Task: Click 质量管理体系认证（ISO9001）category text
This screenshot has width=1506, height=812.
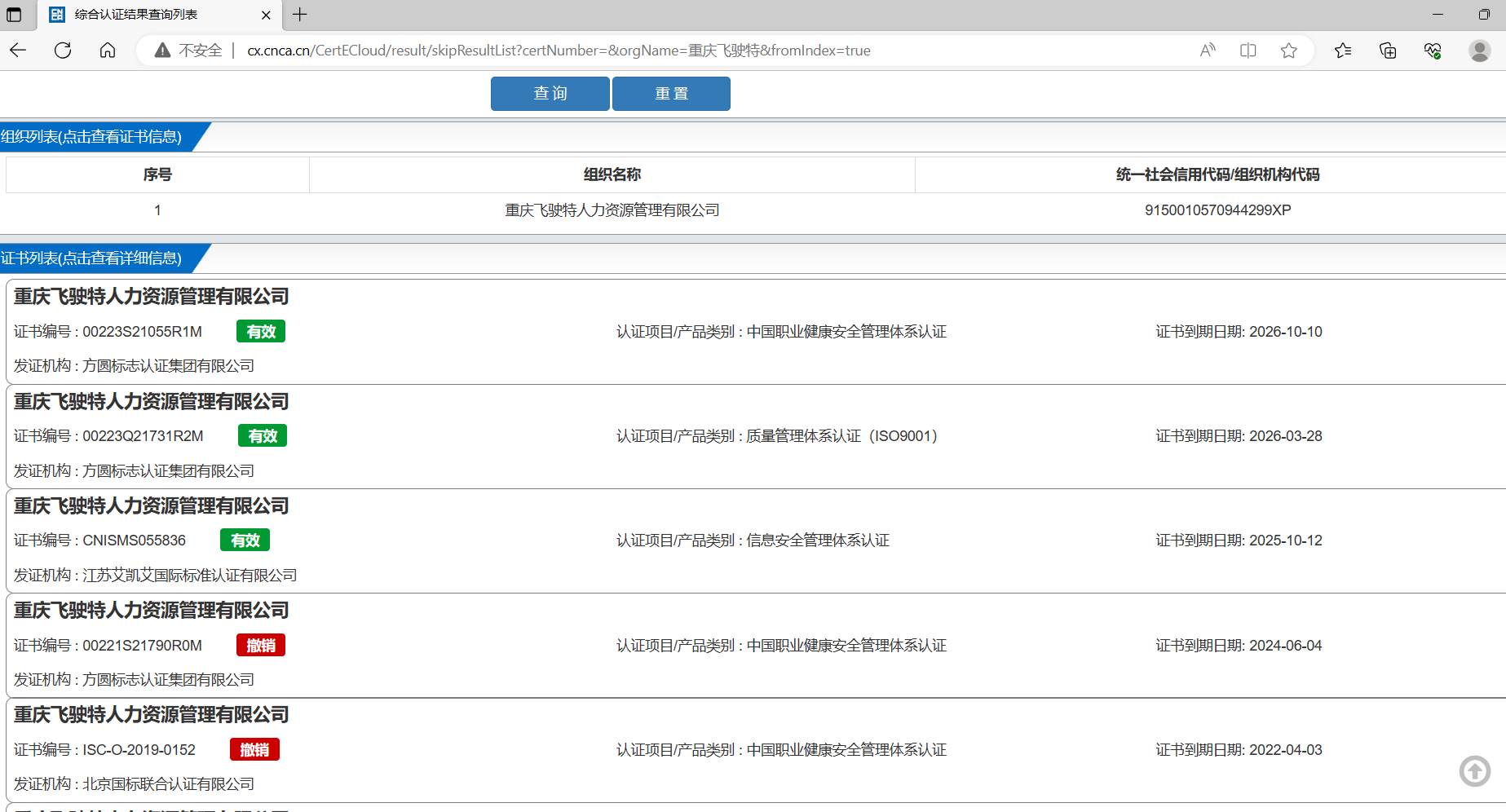Action: tap(844, 436)
